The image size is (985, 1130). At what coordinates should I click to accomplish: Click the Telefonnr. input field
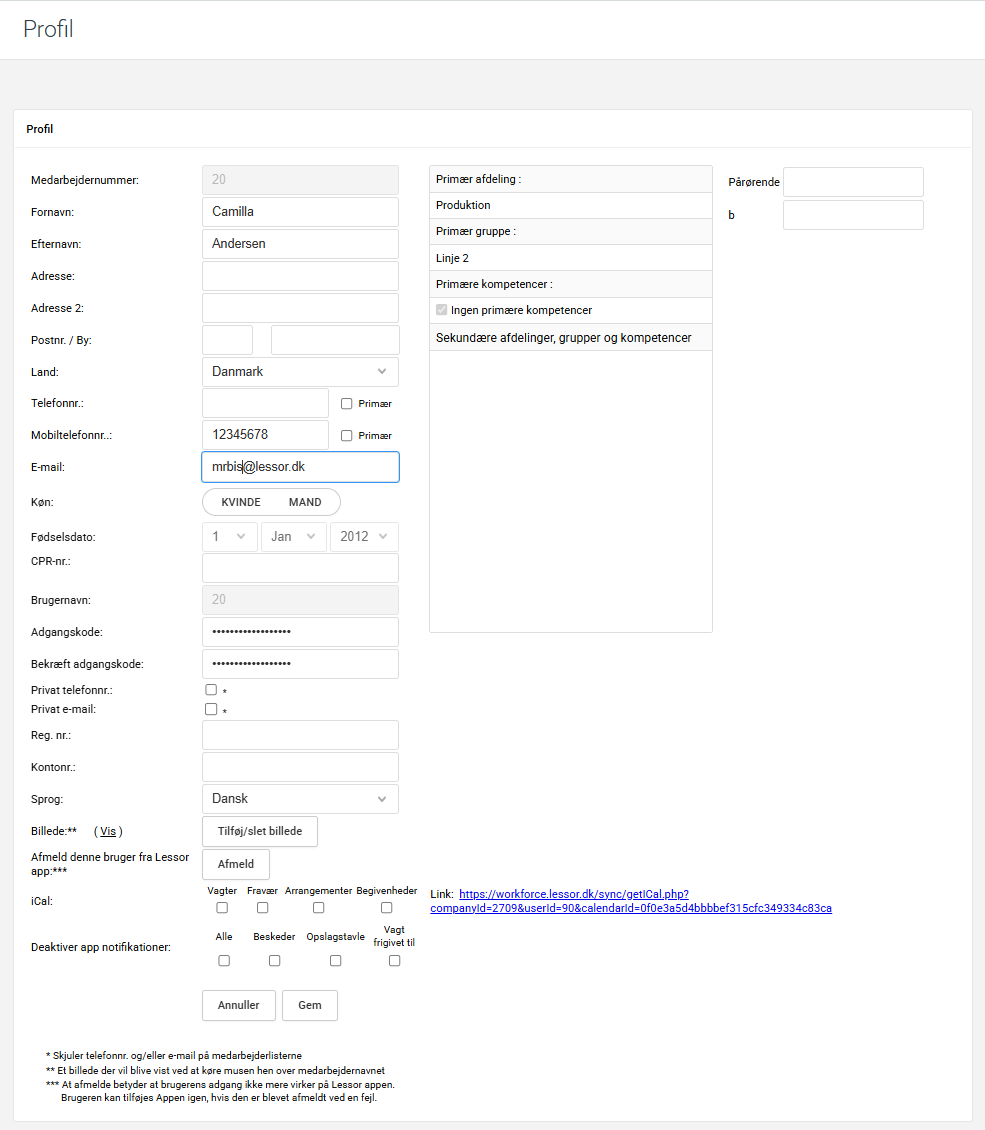(x=265, y=404)
